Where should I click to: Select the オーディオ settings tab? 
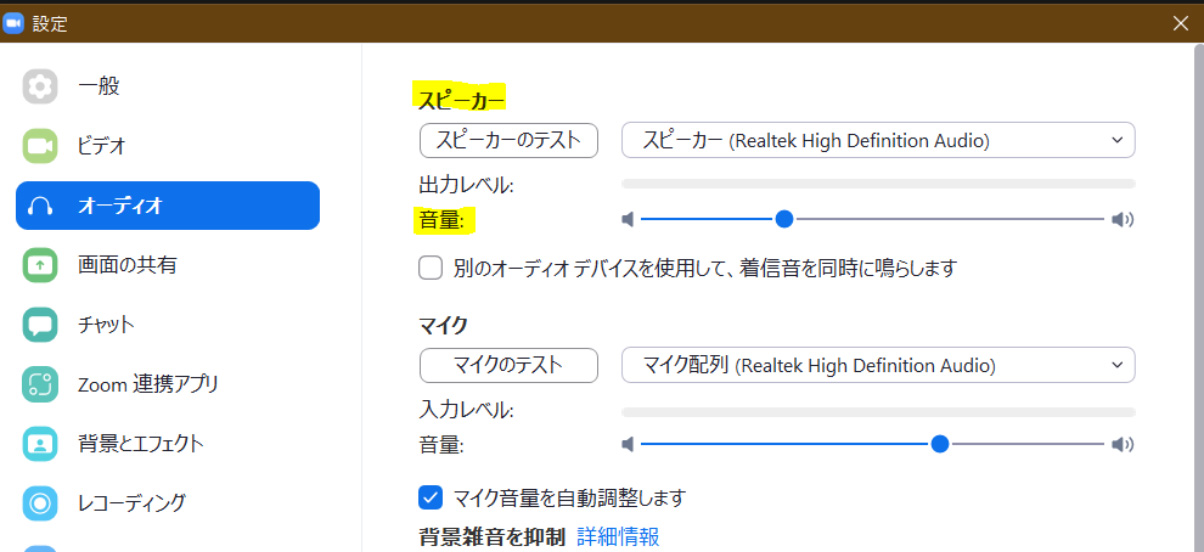168,206
